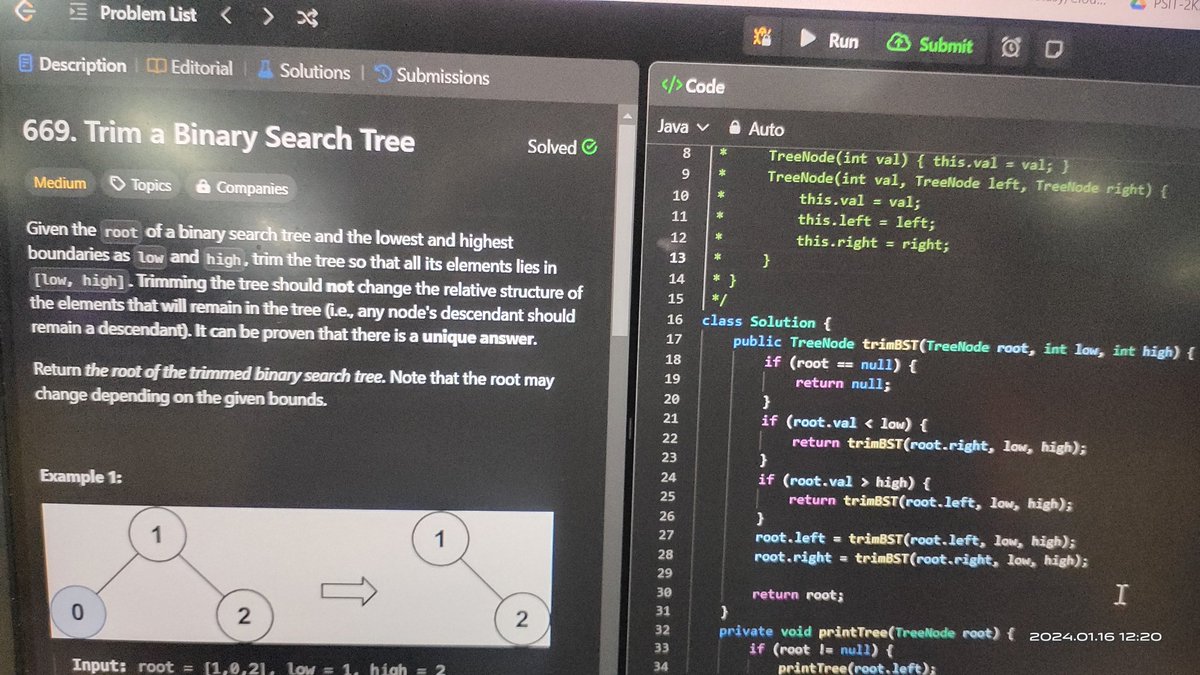Viewport: 1200px width, 675px height.
Task: Click line number 17 in the gutter
Action: (x=673, y=340)
